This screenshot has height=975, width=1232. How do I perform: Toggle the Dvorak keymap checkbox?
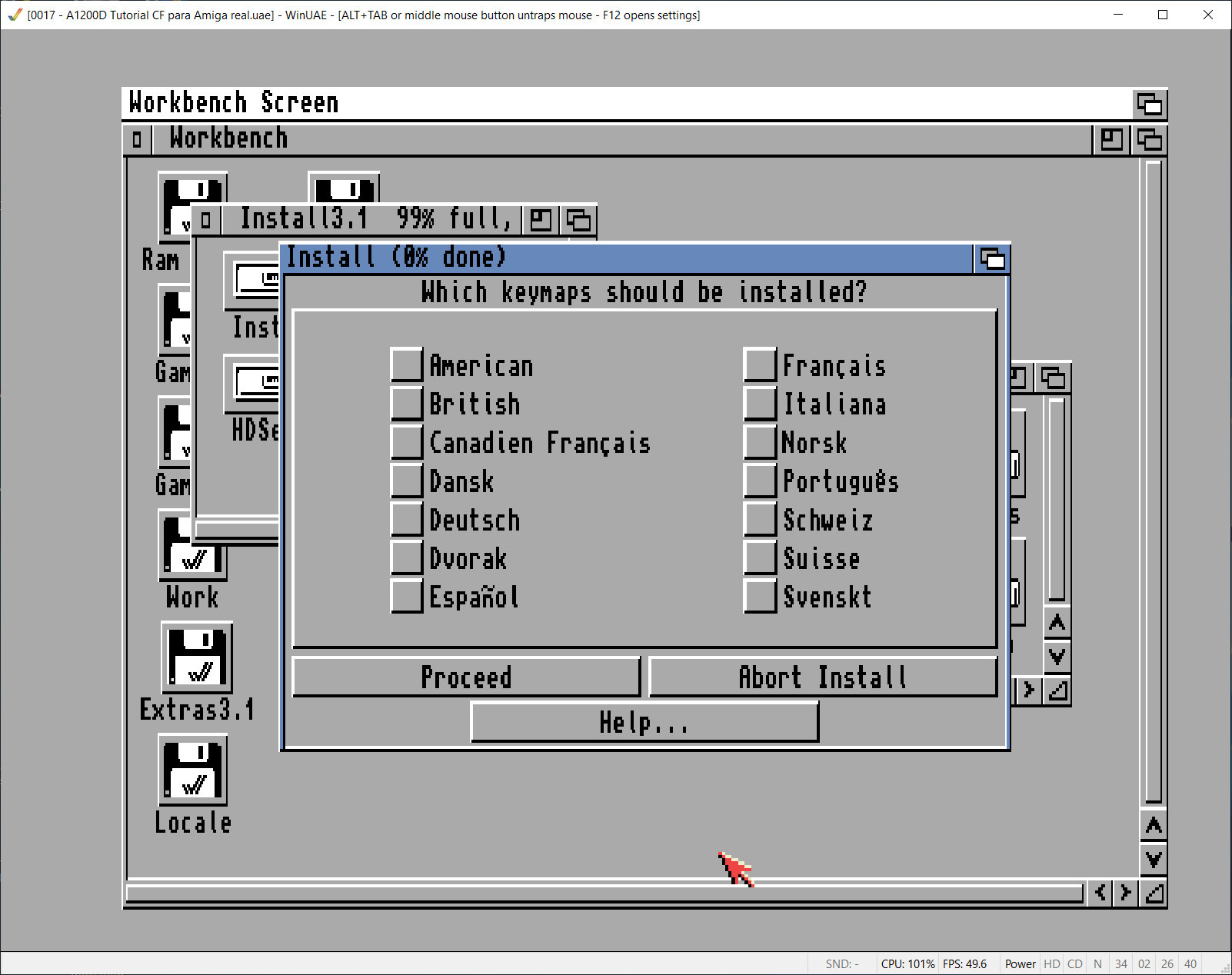click(407, 557)
